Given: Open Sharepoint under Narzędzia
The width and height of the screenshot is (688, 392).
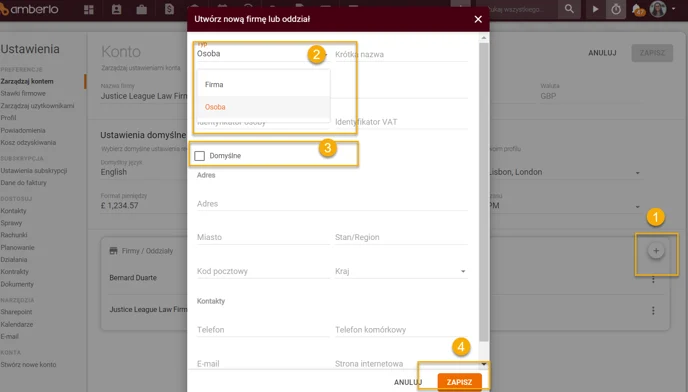Looking at the screenshot, I should (16, 312).
